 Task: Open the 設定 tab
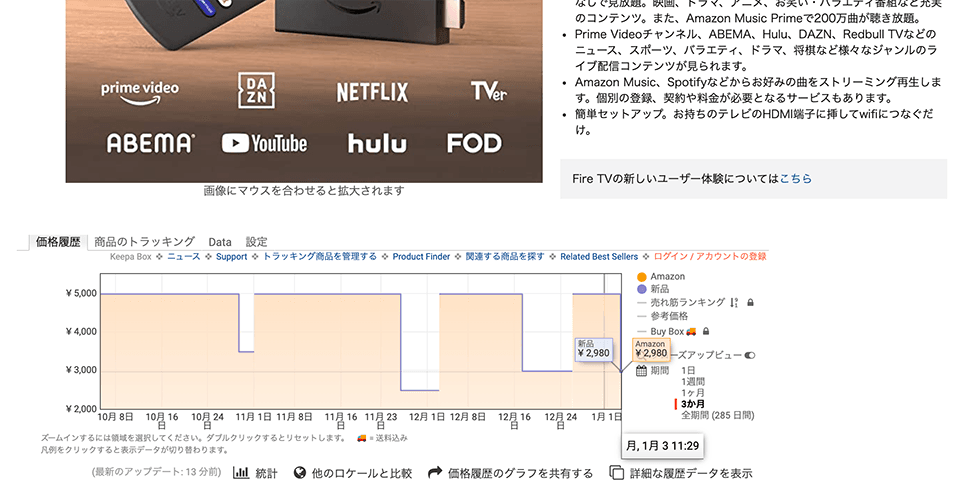[x=257, y=242]
